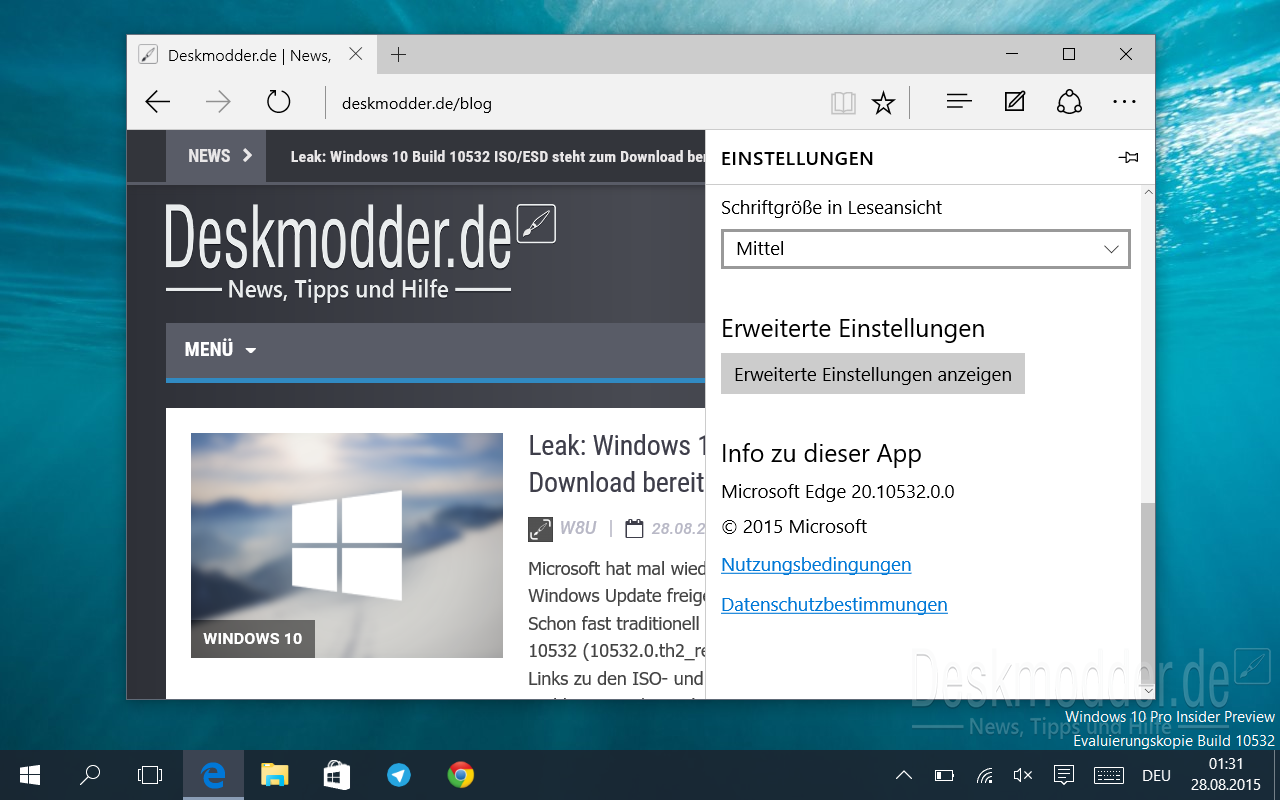Click the Microsoft Edge 20.10532.0.0 version text

click(838, 492)
